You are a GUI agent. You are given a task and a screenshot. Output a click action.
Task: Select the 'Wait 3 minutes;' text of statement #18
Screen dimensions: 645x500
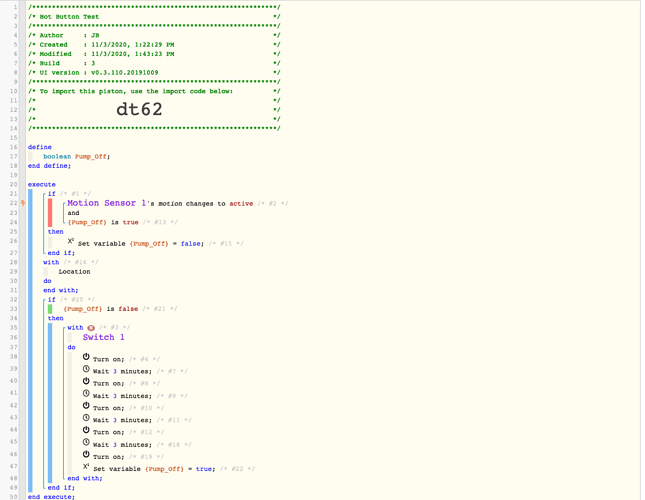coord(122,445)
